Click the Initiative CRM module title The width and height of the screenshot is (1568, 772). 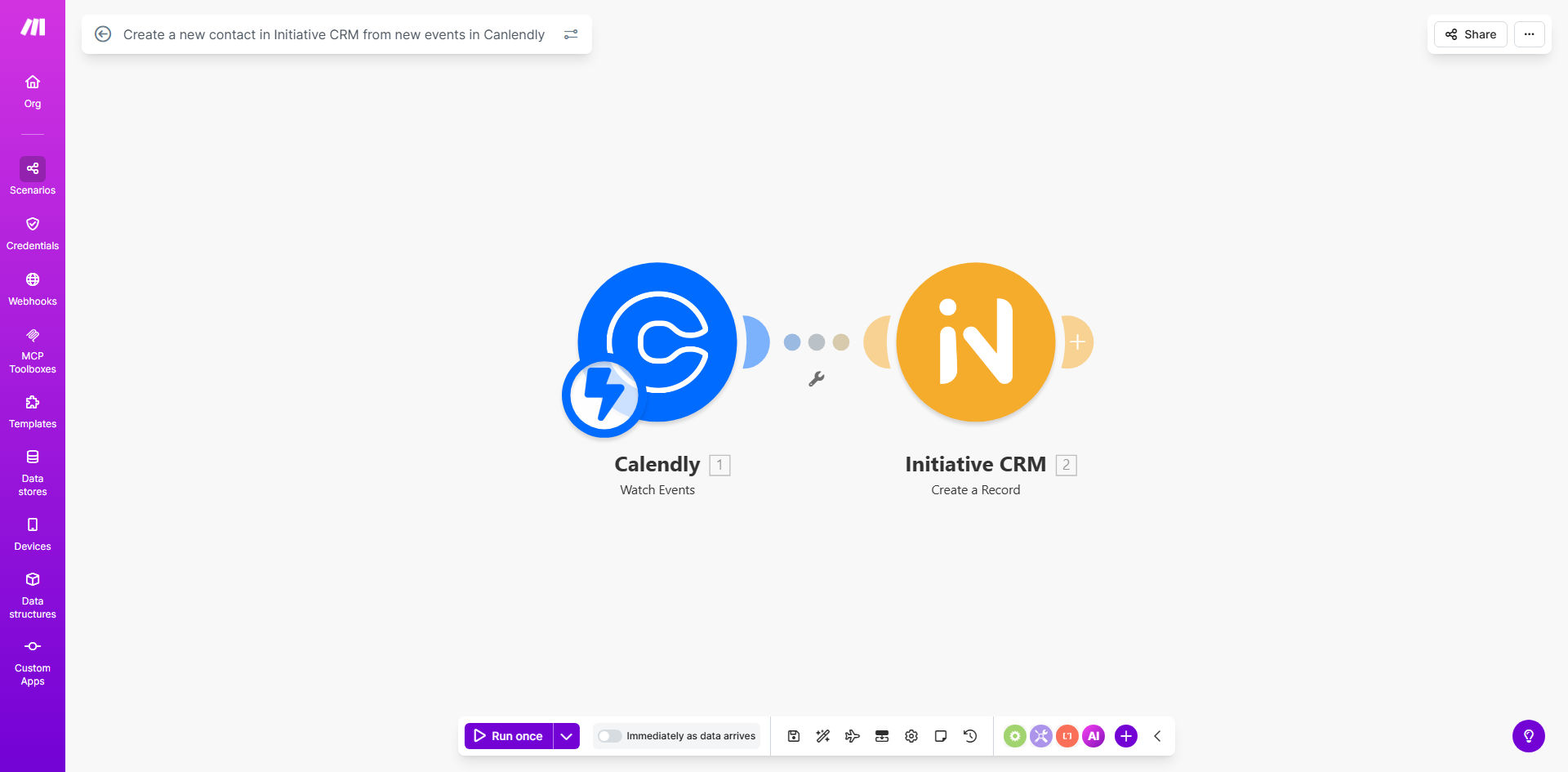(976, 464)
